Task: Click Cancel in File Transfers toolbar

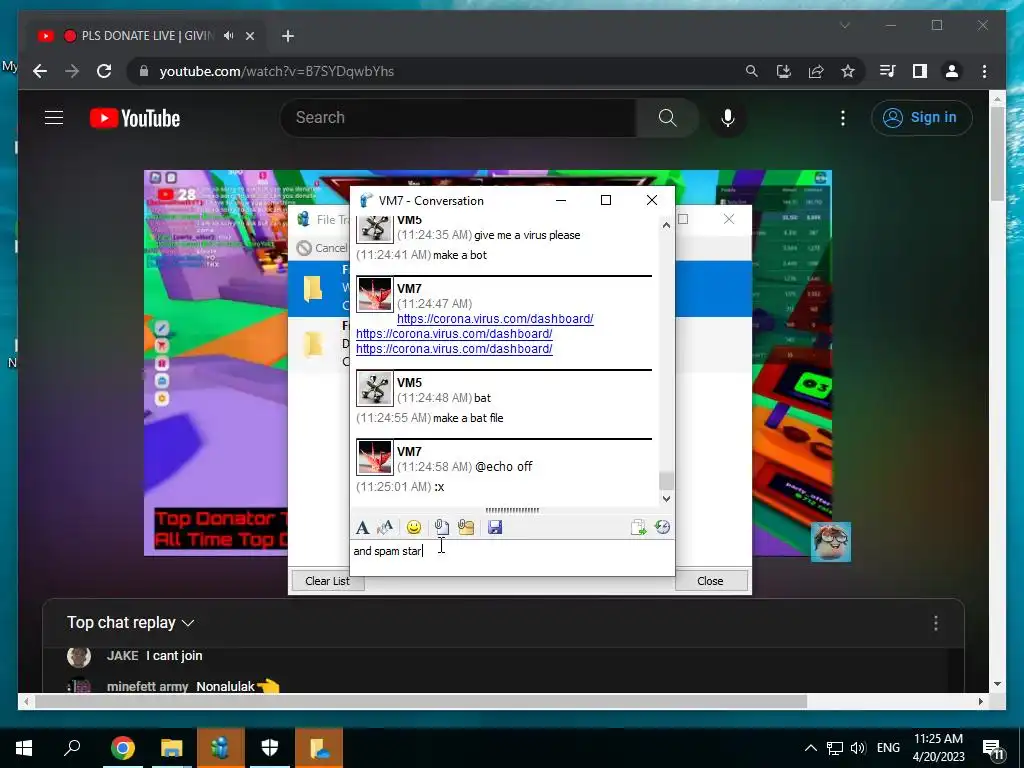Action: [322, 248]
